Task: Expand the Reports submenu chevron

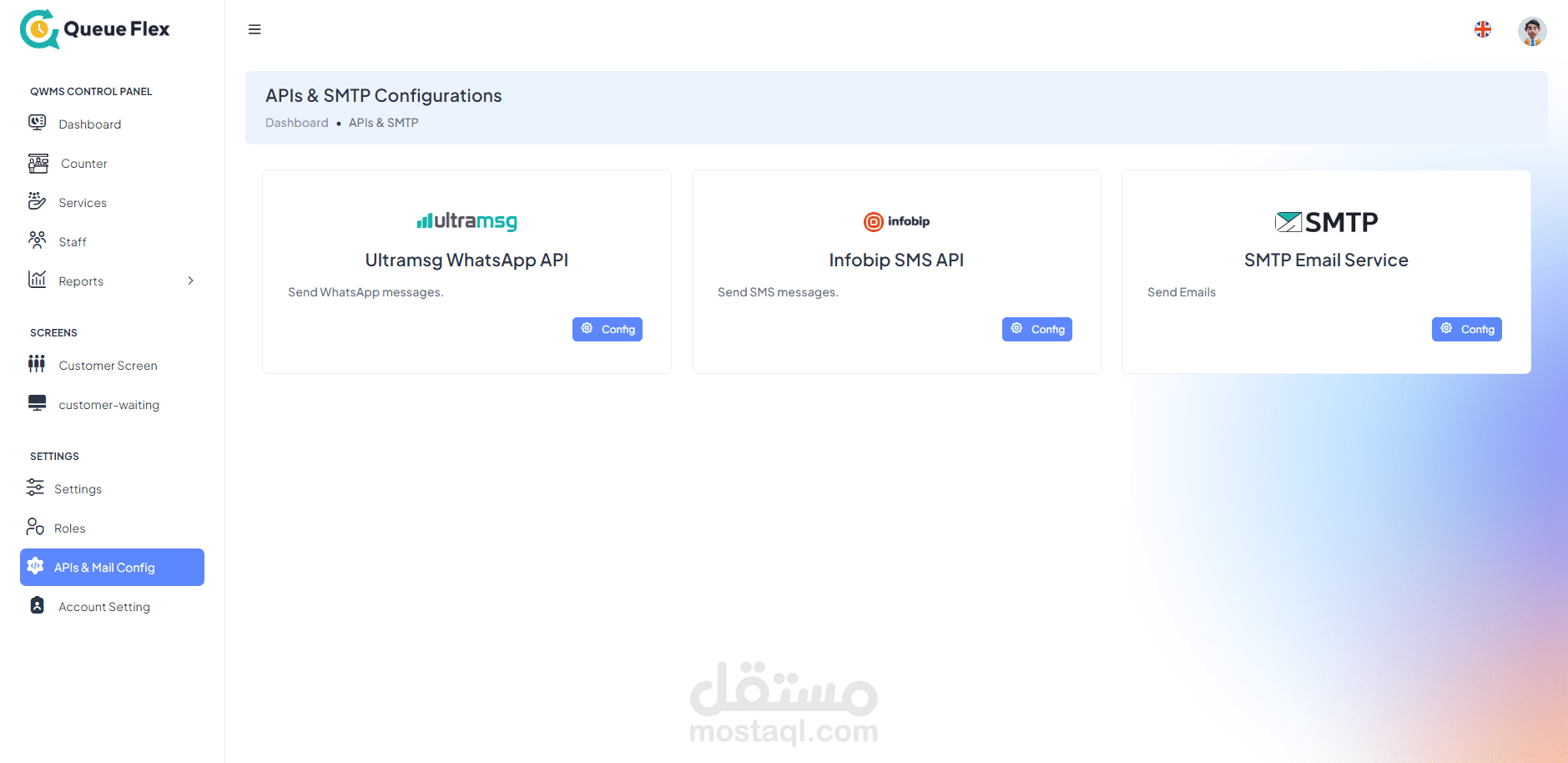Action: (190, 280)
